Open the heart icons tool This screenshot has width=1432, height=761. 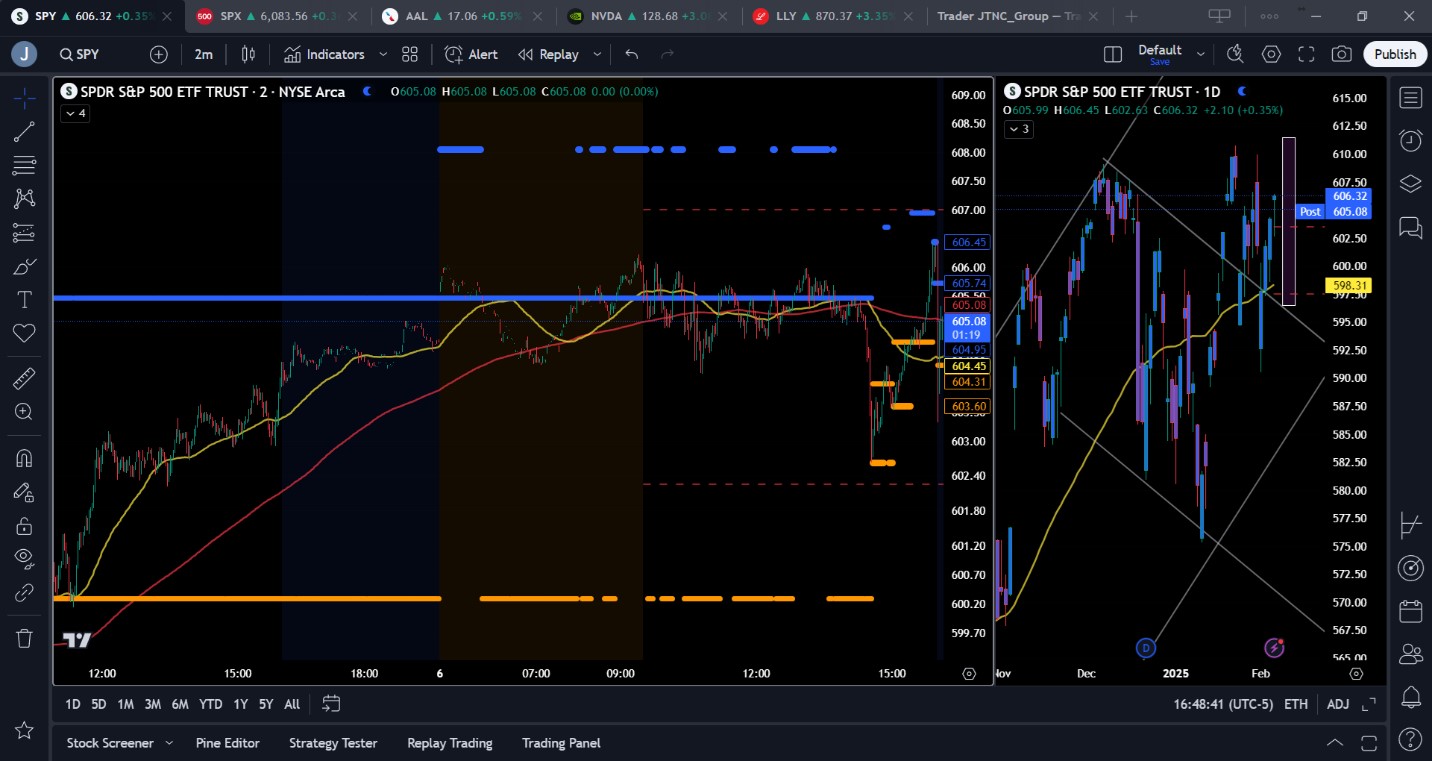(24, 333)
